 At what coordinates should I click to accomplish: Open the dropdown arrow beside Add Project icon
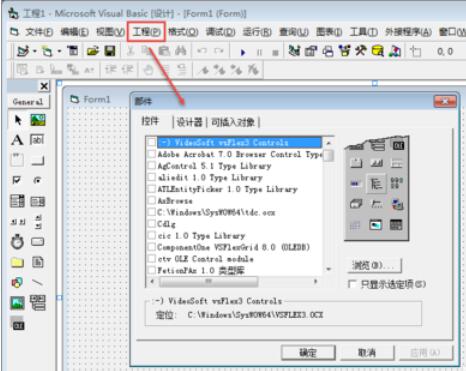35,51
